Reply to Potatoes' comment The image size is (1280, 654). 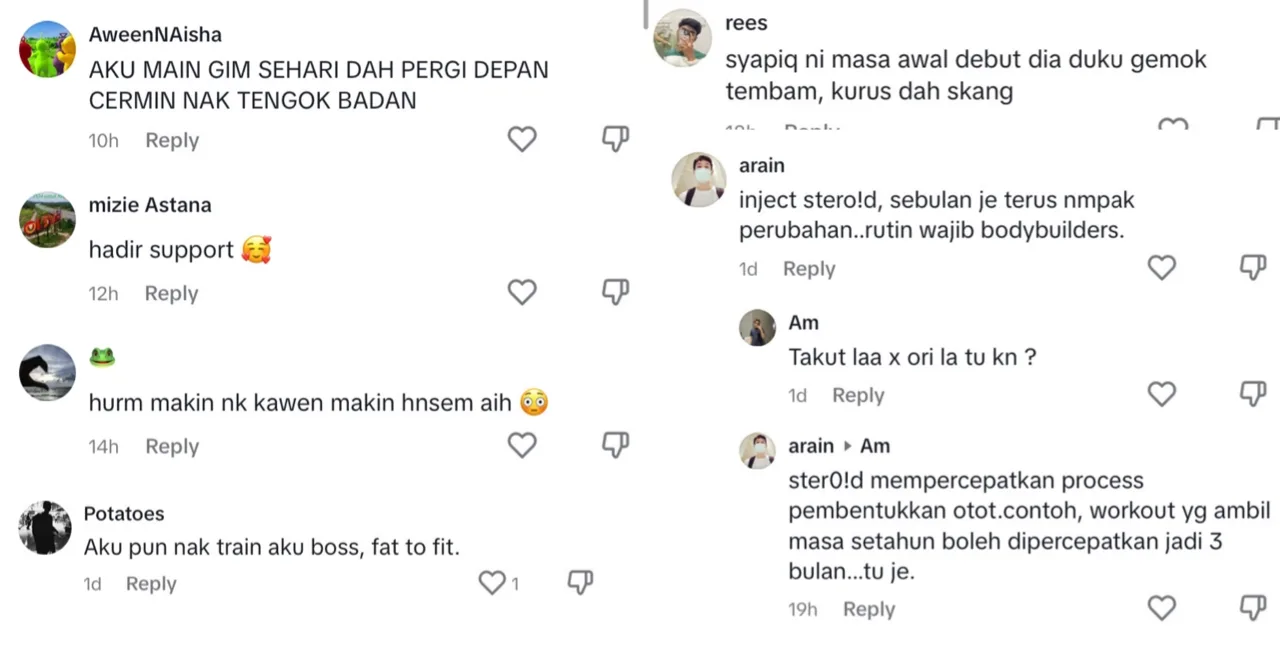(x=151, y=584)
